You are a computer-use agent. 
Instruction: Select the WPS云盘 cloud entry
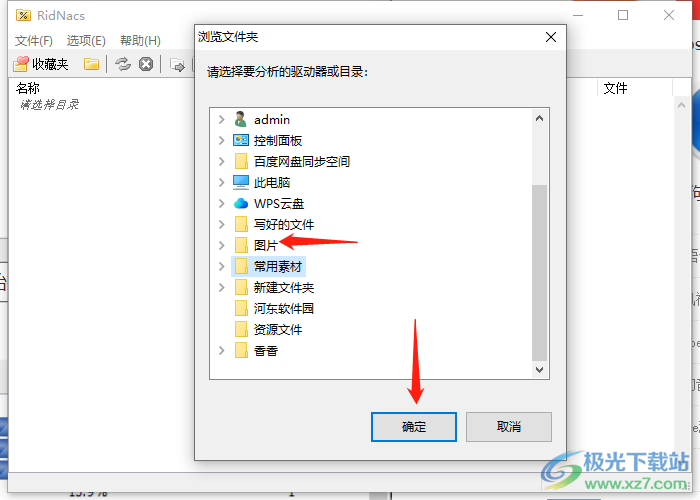point(279,204)
